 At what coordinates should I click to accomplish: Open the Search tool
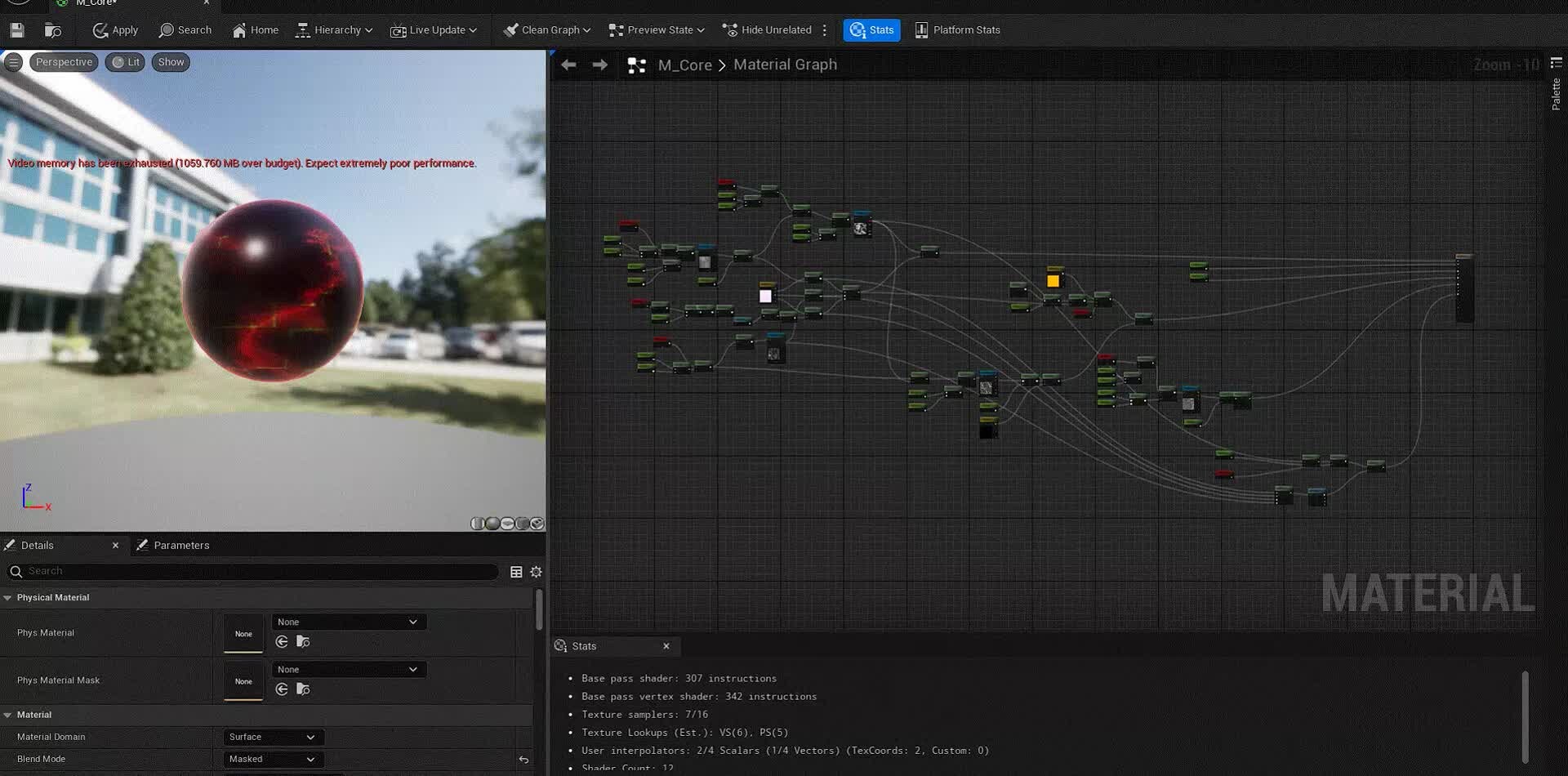click(x=185, y=30)
